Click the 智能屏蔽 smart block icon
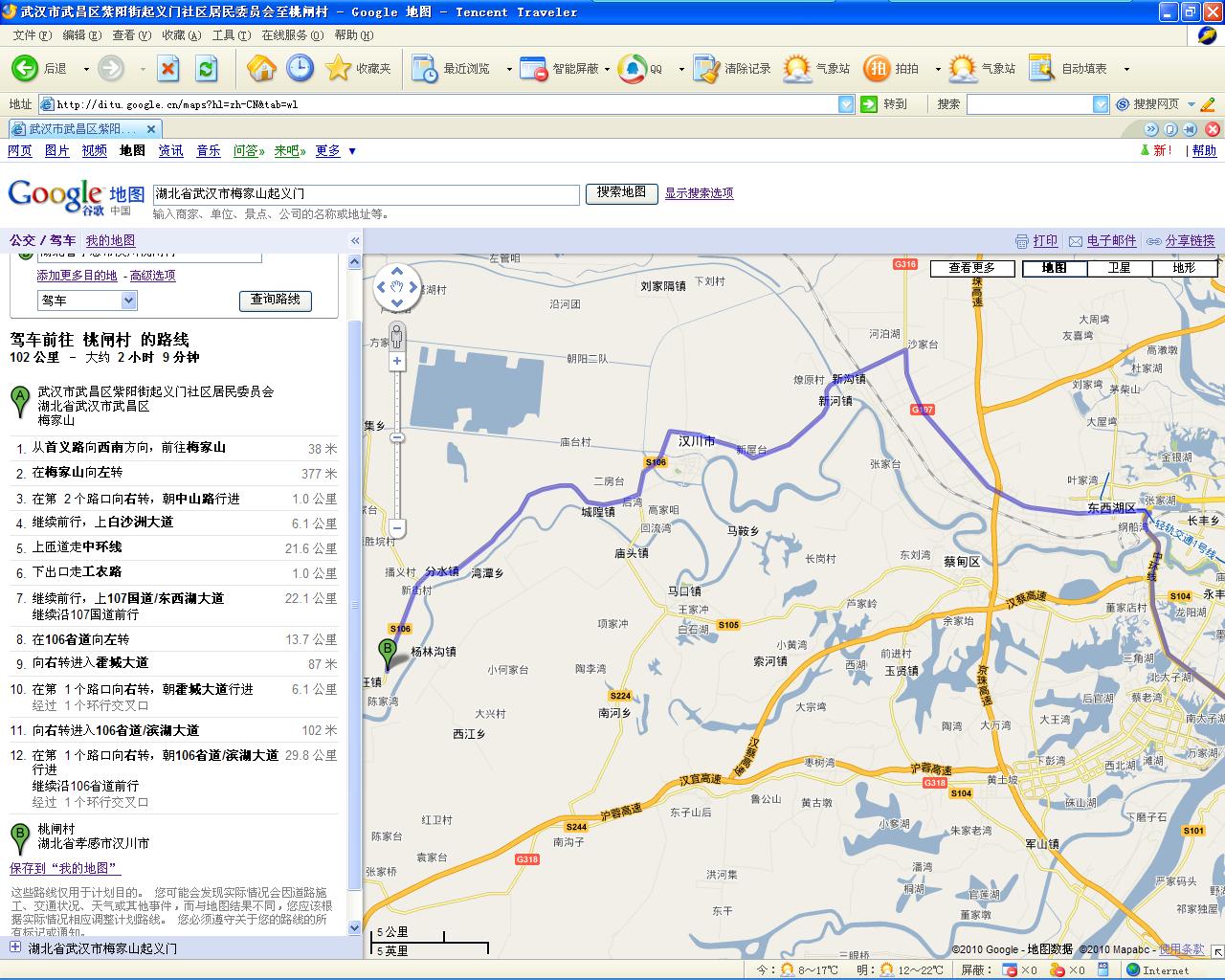Screen dimensions: 1225x980 560,68
